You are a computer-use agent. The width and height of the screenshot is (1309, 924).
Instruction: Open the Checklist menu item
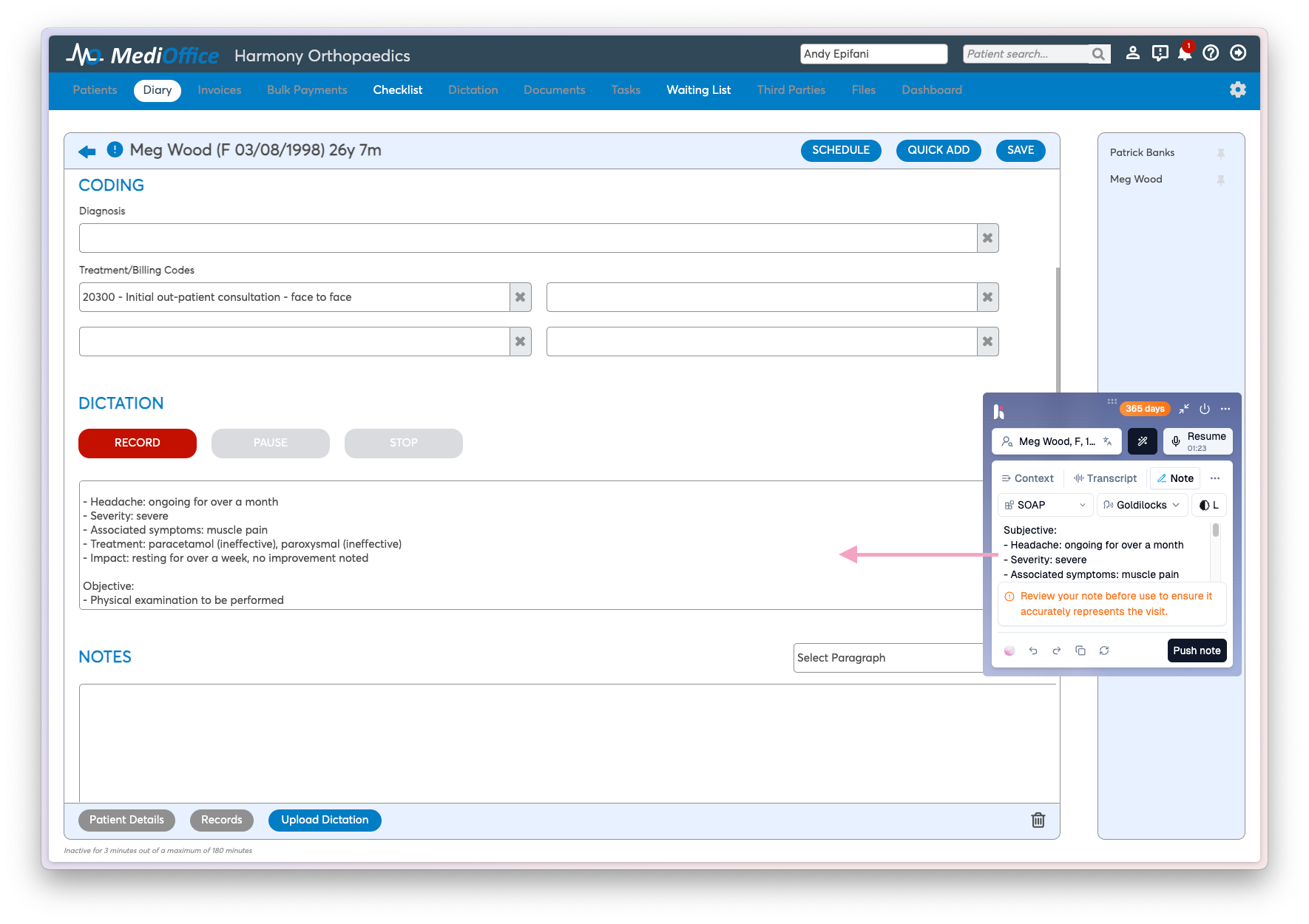(x=398, y=89)
